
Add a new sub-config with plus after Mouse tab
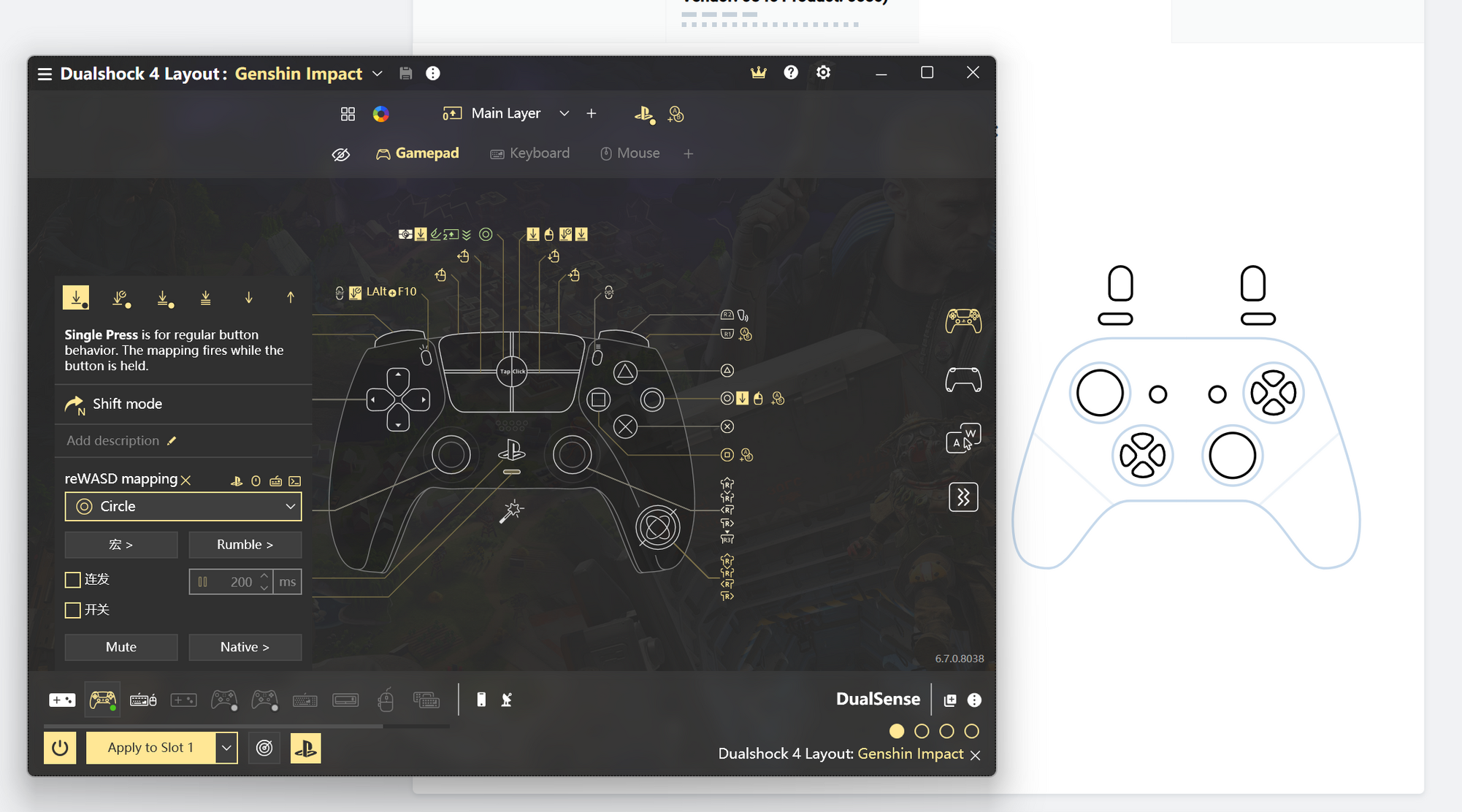[x=689, y=153]
